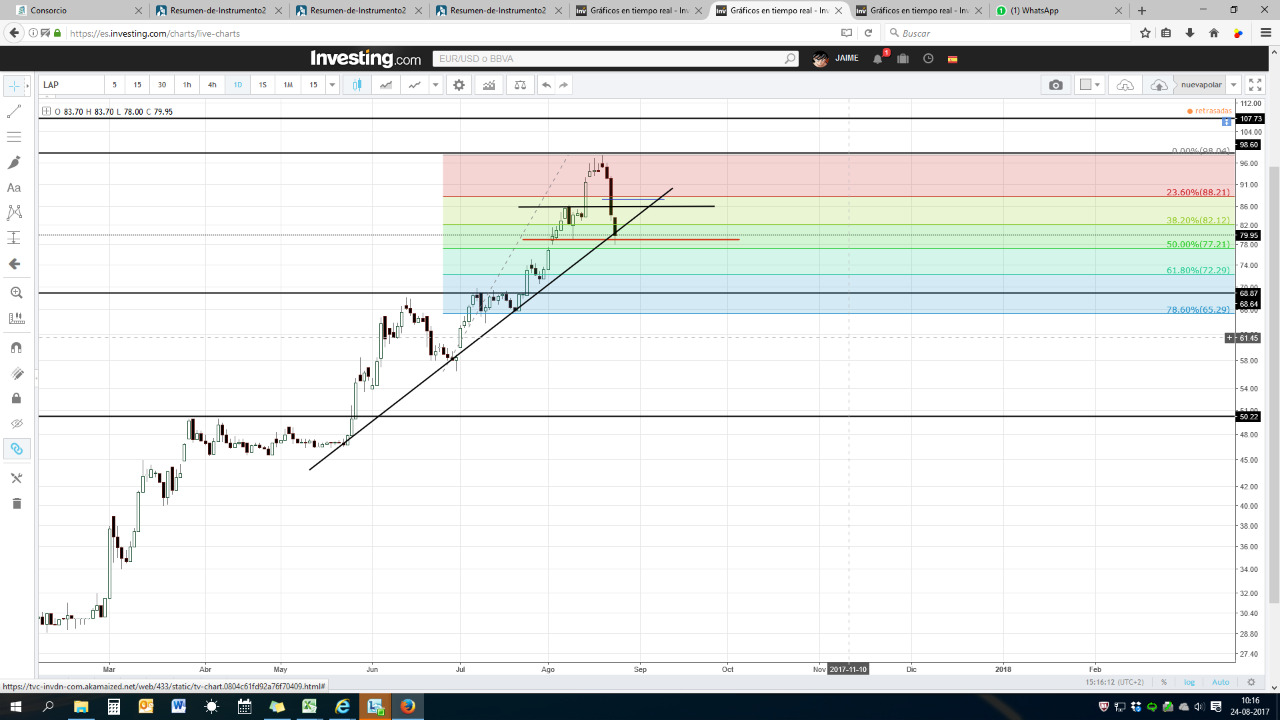Open the notifications bell on Investing.com
The height and width of the screenshot is (720, 1280).
point(878,59)
